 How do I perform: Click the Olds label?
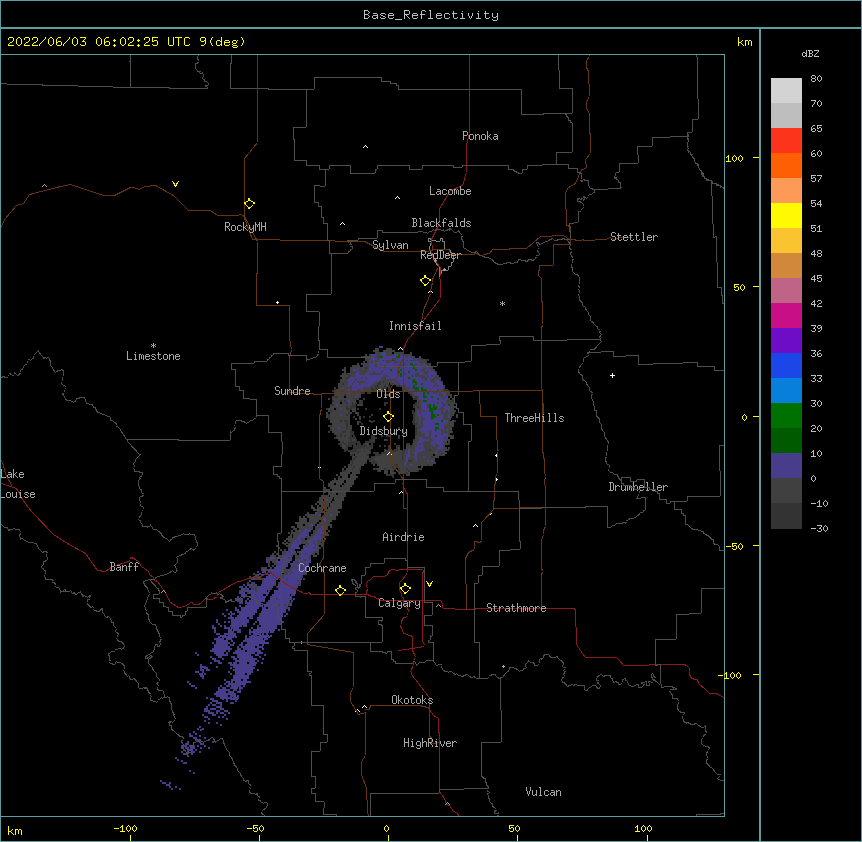coord(388,394)
